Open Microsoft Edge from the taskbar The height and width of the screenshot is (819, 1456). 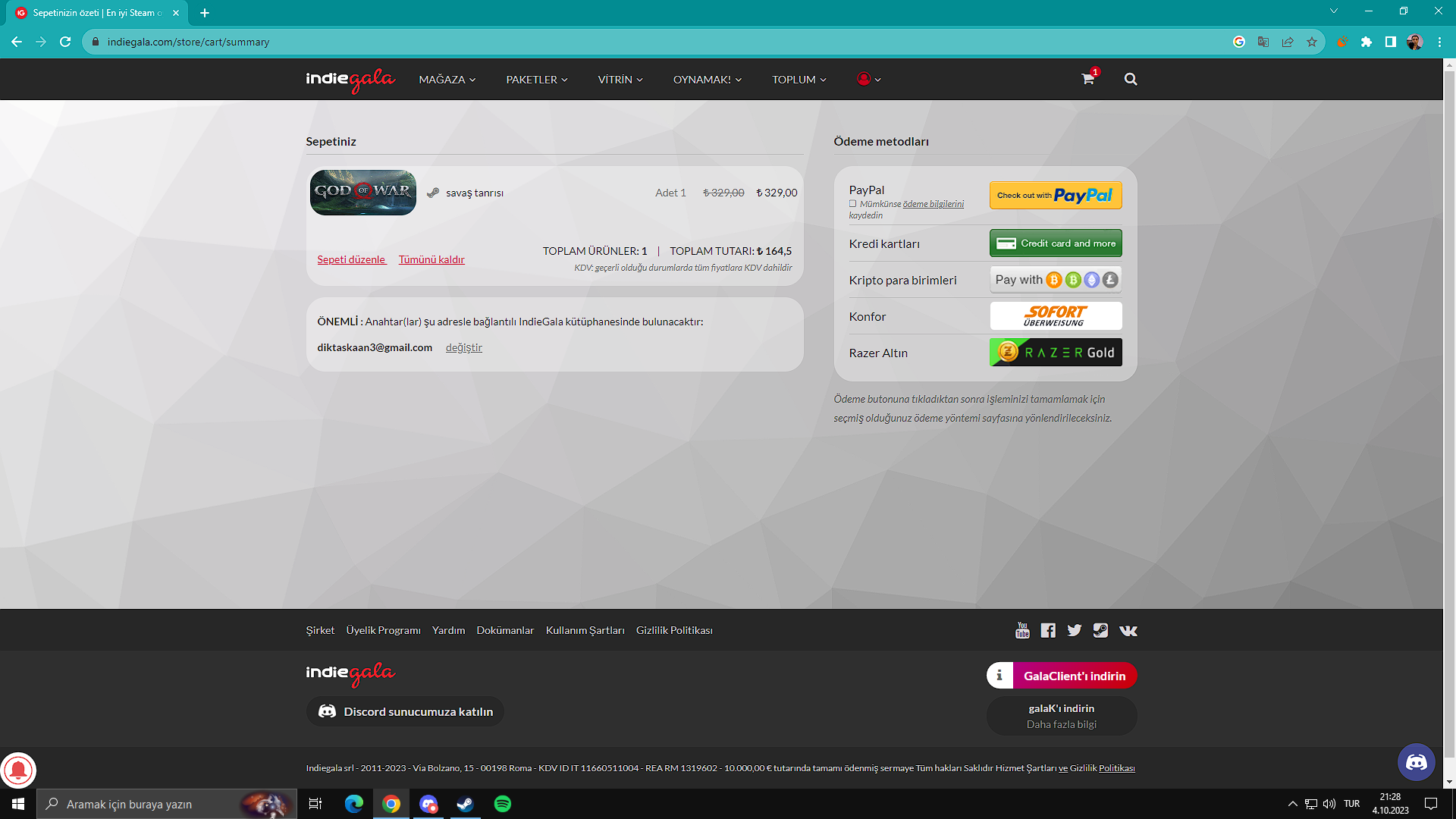click(x=353, y=804)
